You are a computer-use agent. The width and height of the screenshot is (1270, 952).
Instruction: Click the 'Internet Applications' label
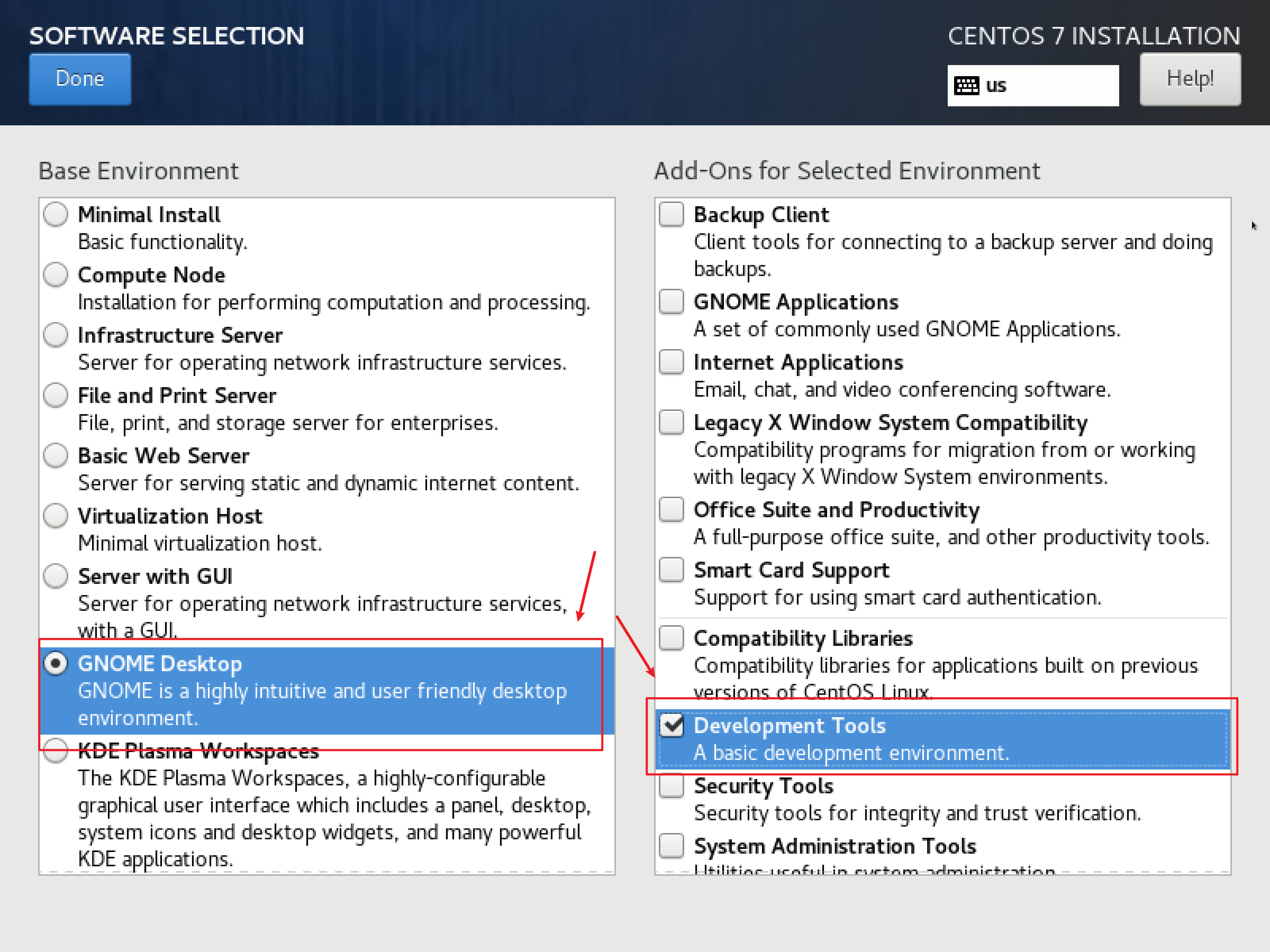[799, 363]
